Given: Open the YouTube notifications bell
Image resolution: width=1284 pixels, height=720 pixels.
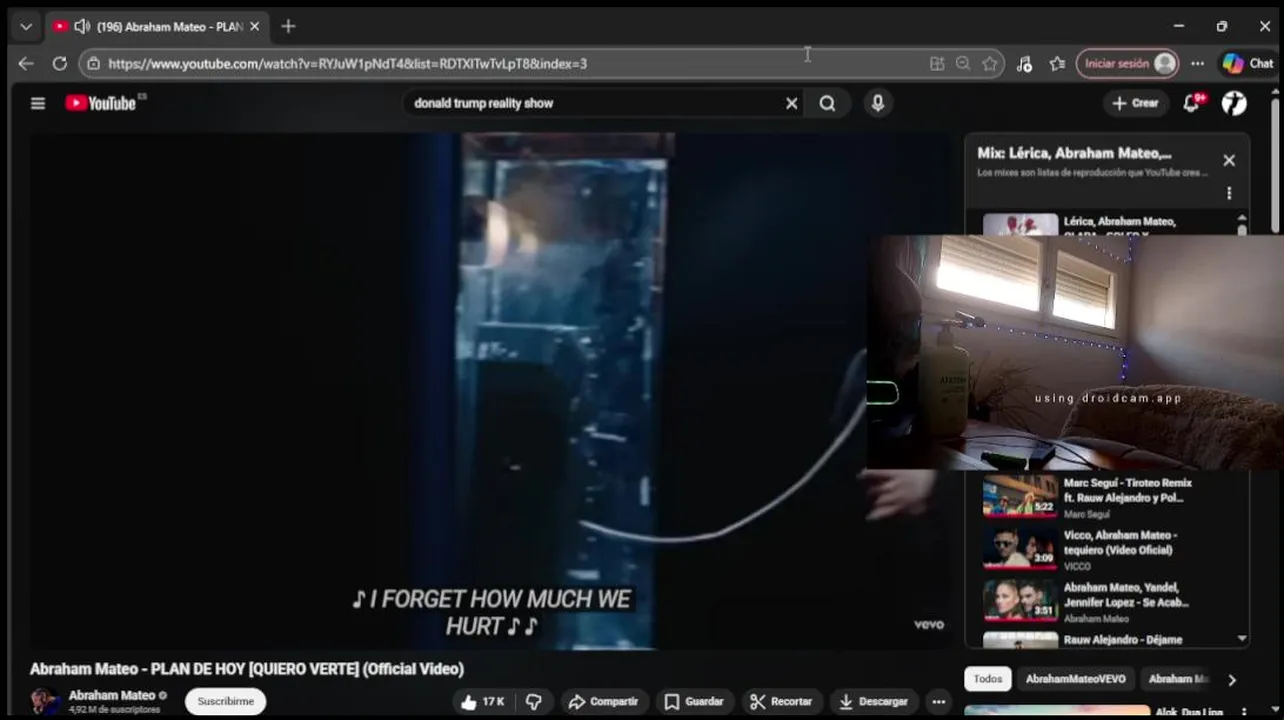Looking at the screenshot, I should tap(1191, 103).
